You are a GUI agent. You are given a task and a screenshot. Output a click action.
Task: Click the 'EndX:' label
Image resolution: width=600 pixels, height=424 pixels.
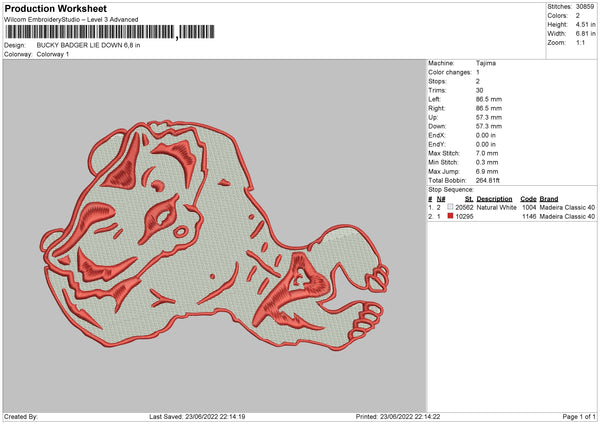click(437, 135)
